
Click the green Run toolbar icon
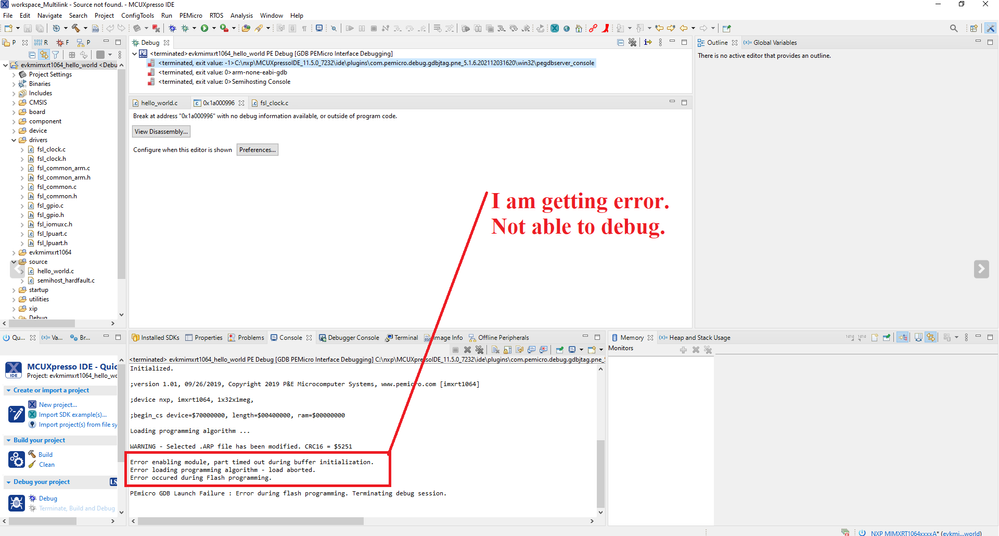tap(205, 28)
